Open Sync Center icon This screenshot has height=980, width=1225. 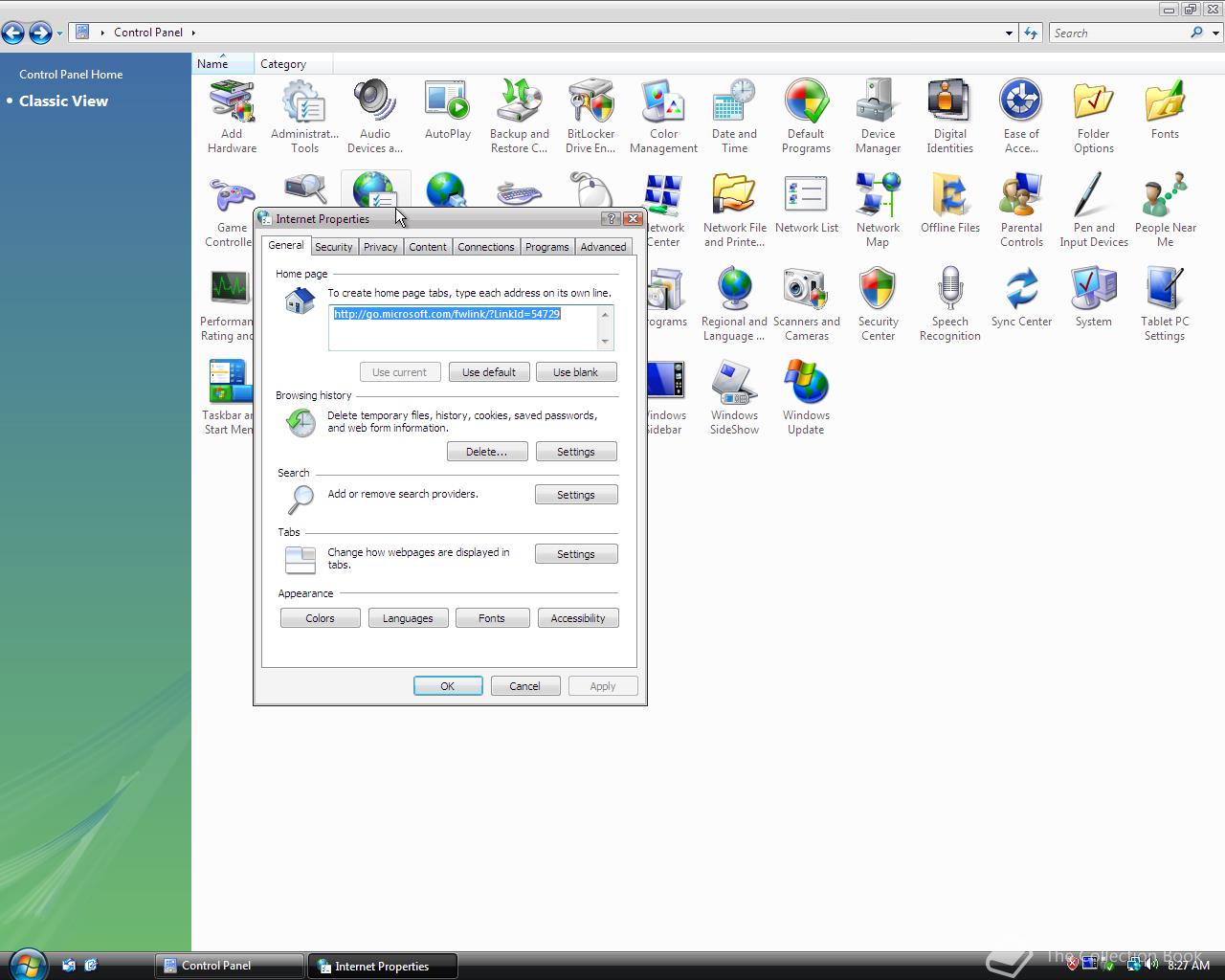[1021, 299]
